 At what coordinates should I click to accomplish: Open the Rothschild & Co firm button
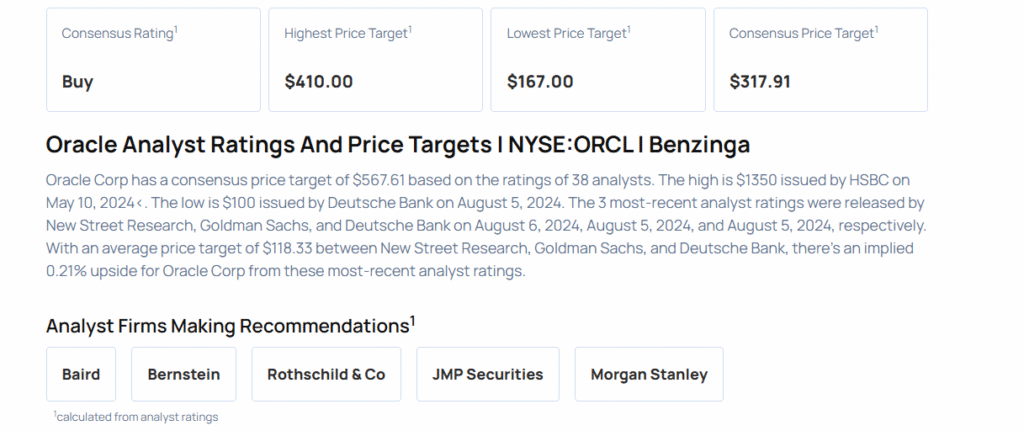[x=326, y=375]
